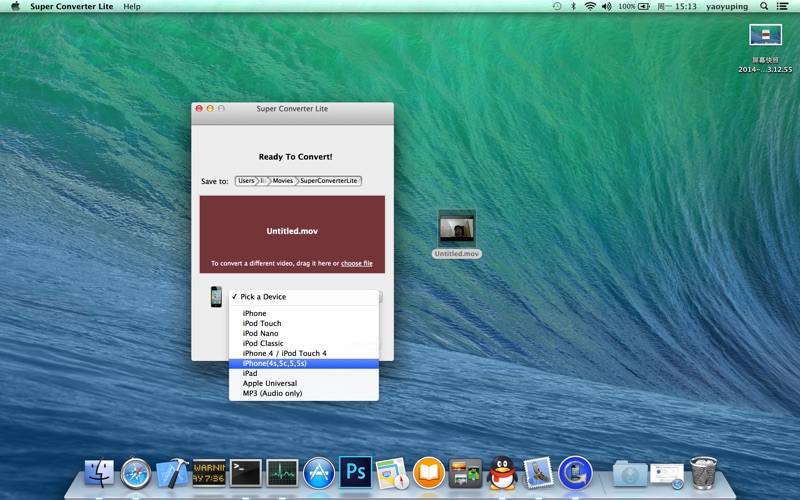
Task: Select the Untitled.mov desktop file thumbnail
Action: (x=457, y=229)
